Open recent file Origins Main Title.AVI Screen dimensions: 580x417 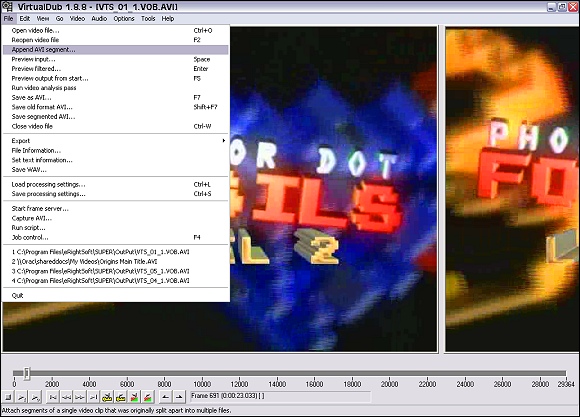pyautogui.click(x=115, y=262)
